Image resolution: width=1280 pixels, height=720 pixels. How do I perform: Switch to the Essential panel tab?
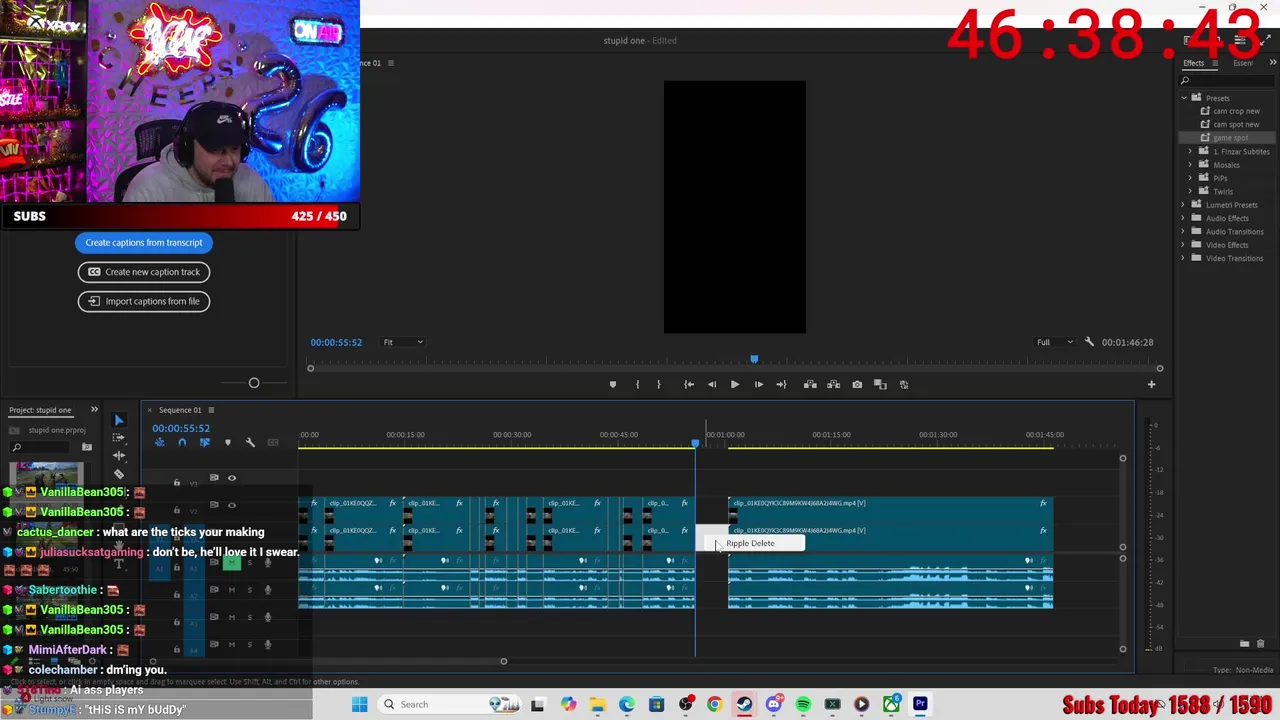[x=1243, y=63]
